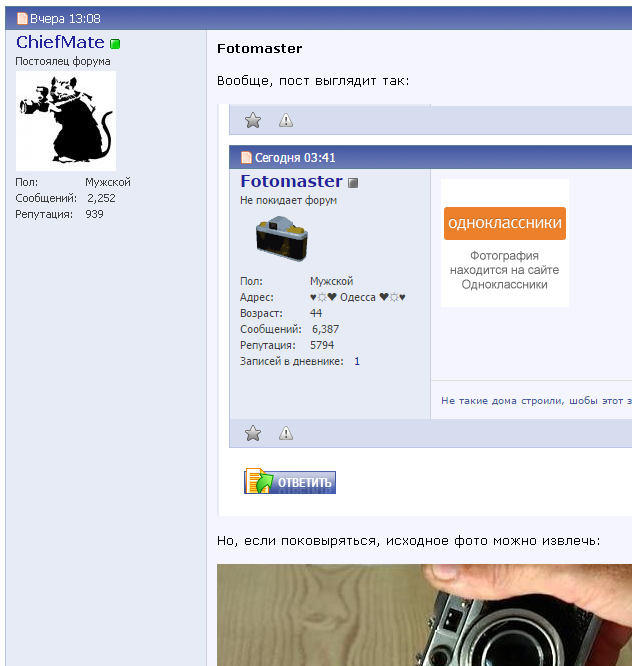Click Fotomaster's reputation value 5794
632x666 pixels.
(322, 345)
